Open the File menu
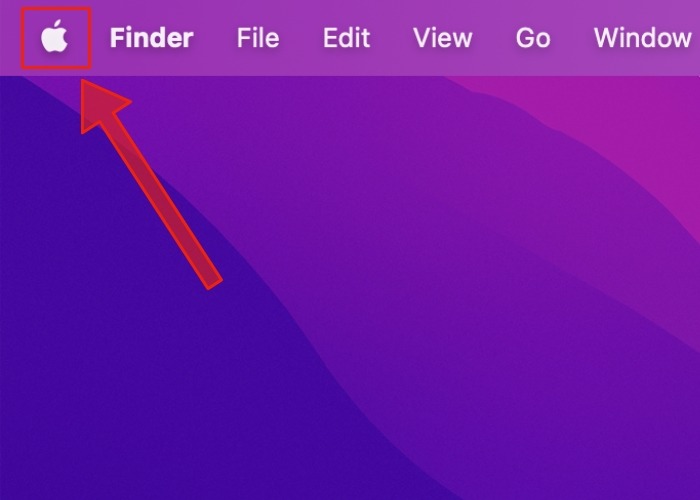 coord(258,38)
